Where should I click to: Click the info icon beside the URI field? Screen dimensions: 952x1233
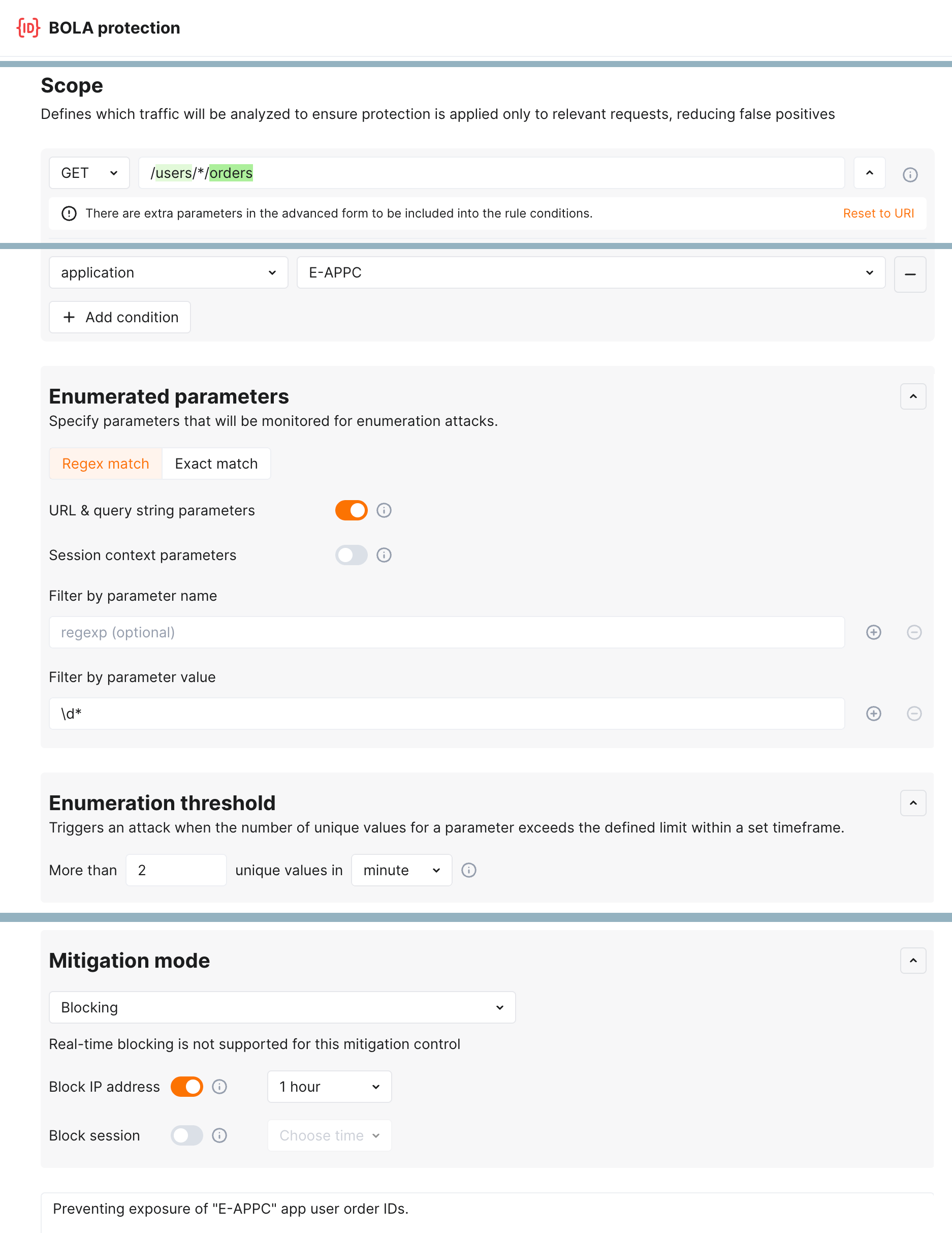coord(910,174)
